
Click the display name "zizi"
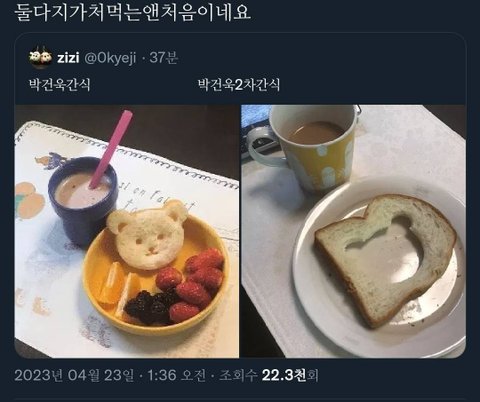pyautogui.click(x=68, y=58)
